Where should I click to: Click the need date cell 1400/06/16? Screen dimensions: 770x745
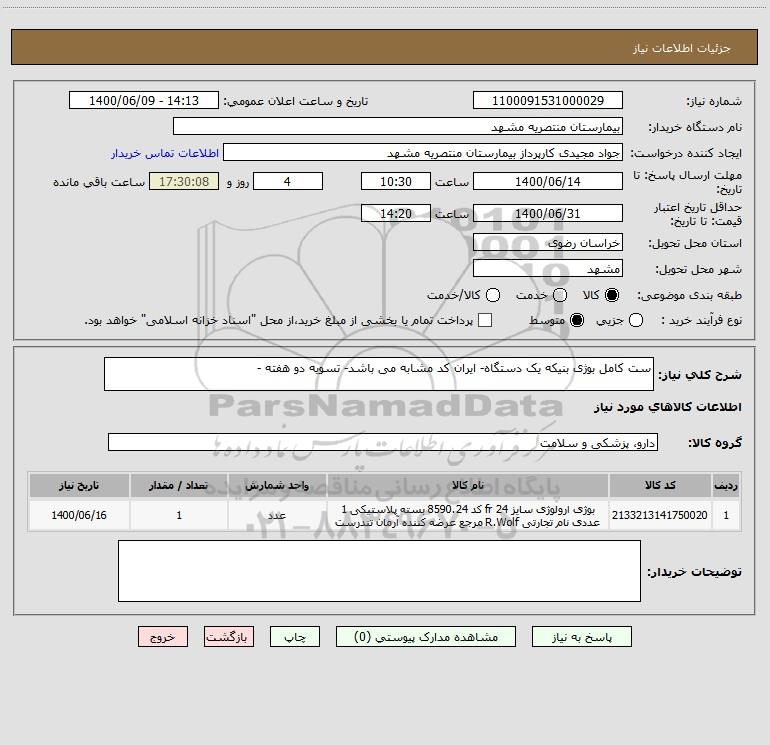(79, 515)
